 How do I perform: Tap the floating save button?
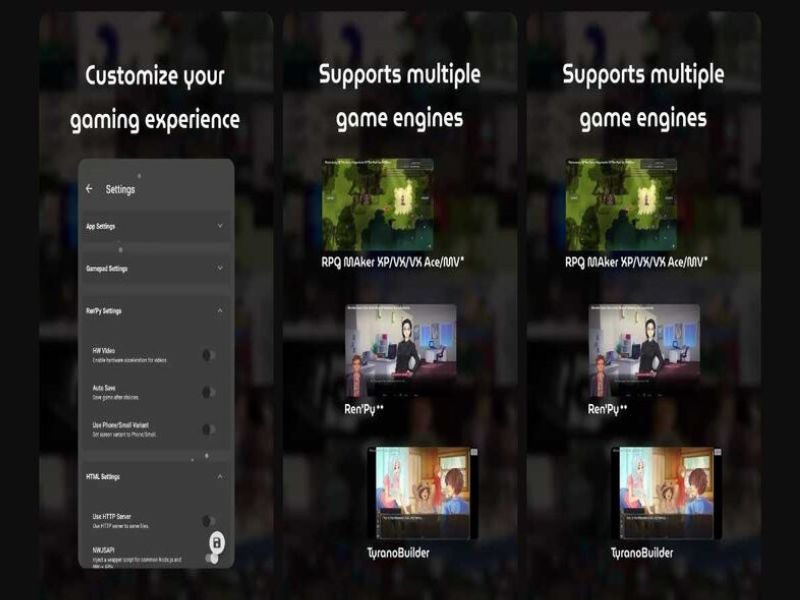click(216, 542)
